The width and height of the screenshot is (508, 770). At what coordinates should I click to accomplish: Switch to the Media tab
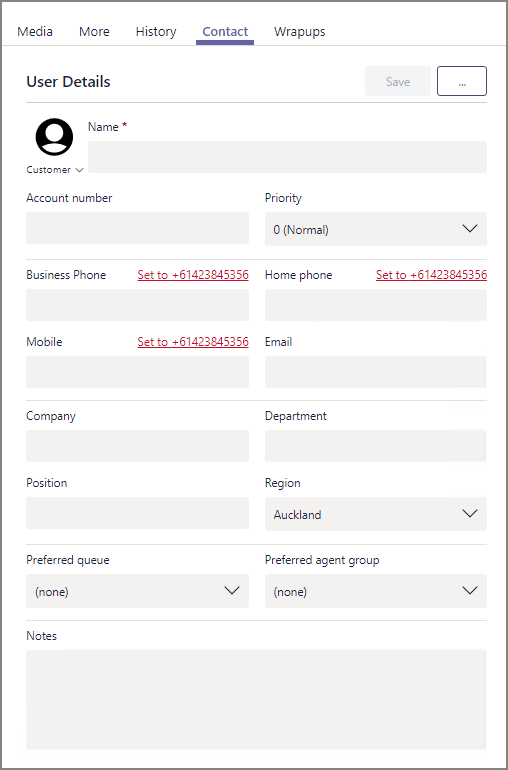(35, 32)
